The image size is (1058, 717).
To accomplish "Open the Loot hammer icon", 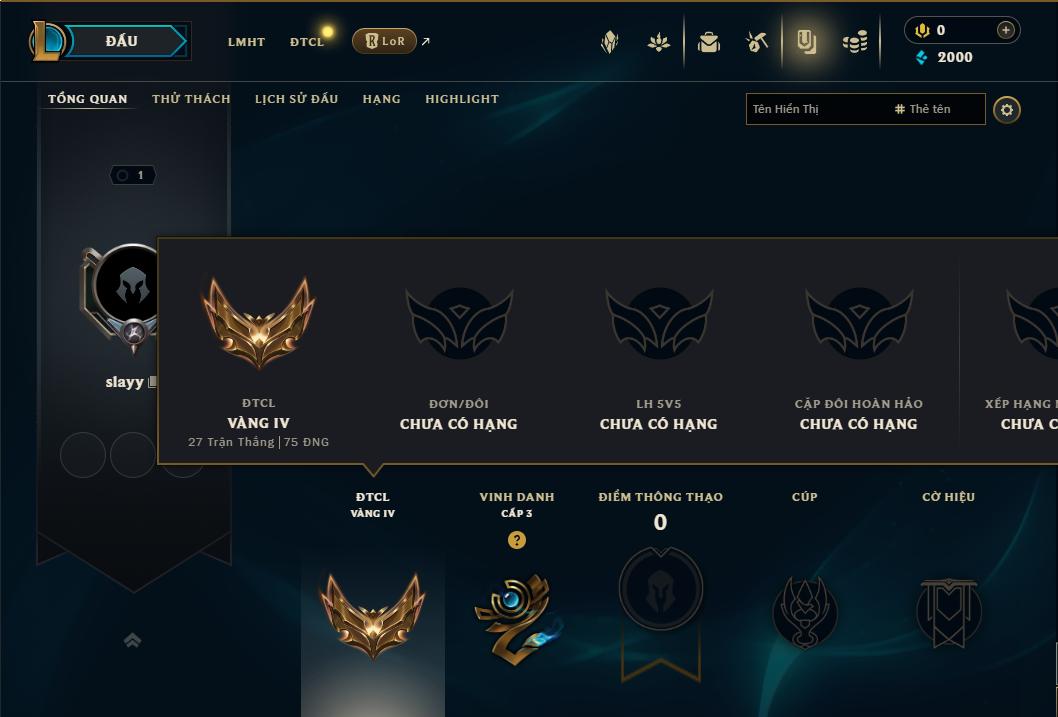I will (x=757, y=42).
